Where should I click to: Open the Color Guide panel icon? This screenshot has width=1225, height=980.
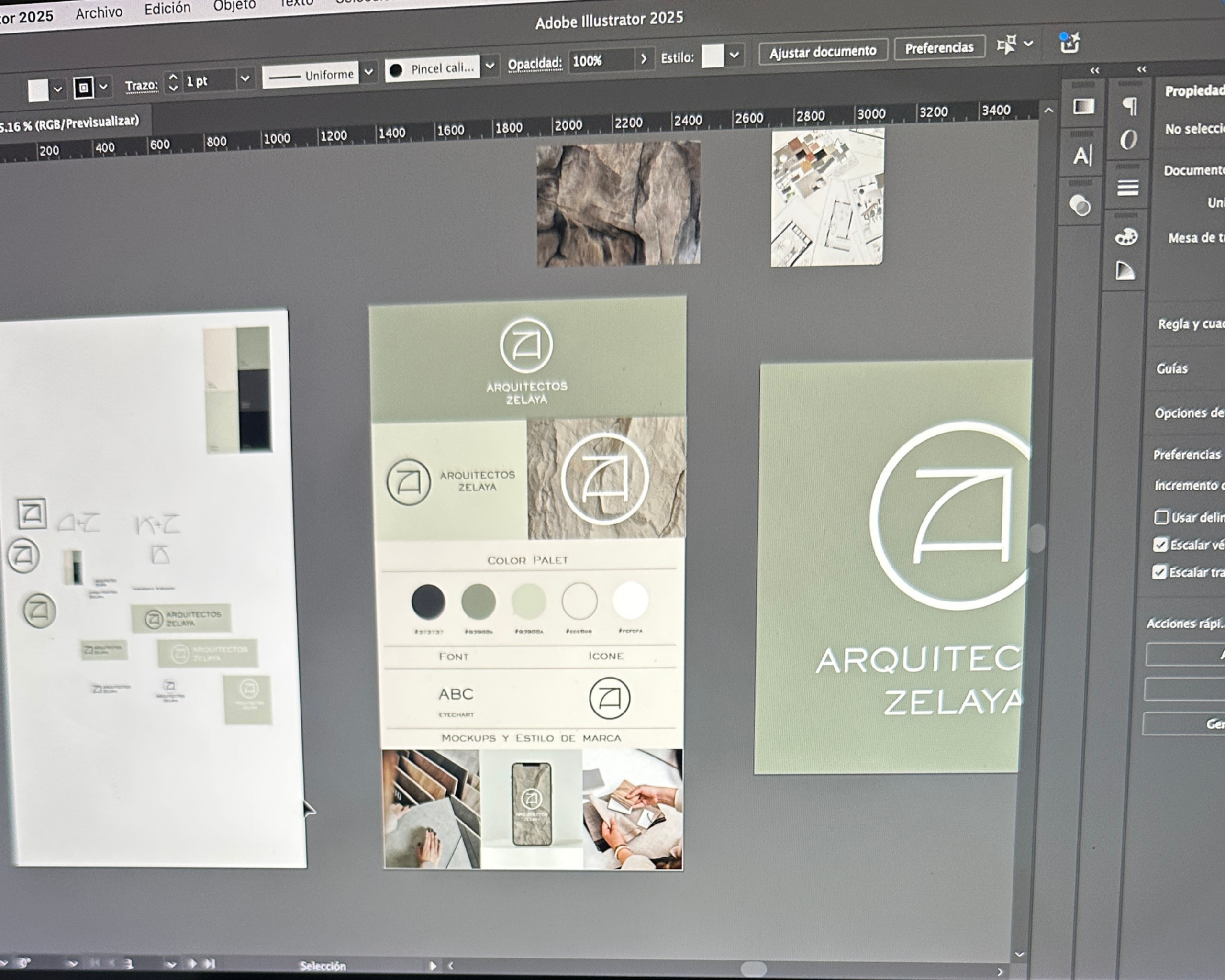coord(1125,271)
